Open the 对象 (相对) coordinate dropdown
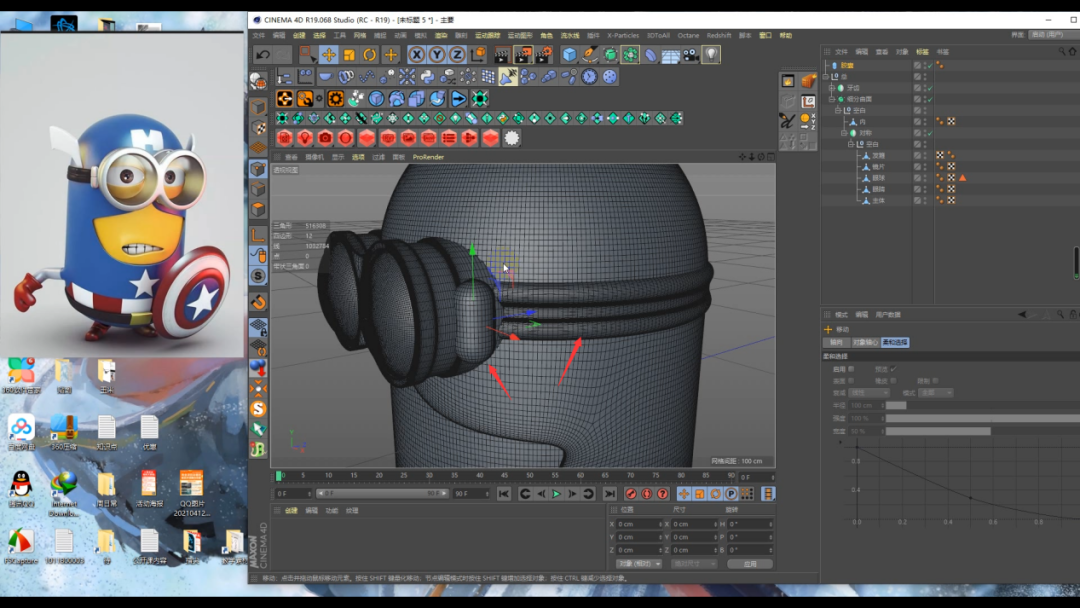The image size is (1080, 608). click(x=638, y=564)
